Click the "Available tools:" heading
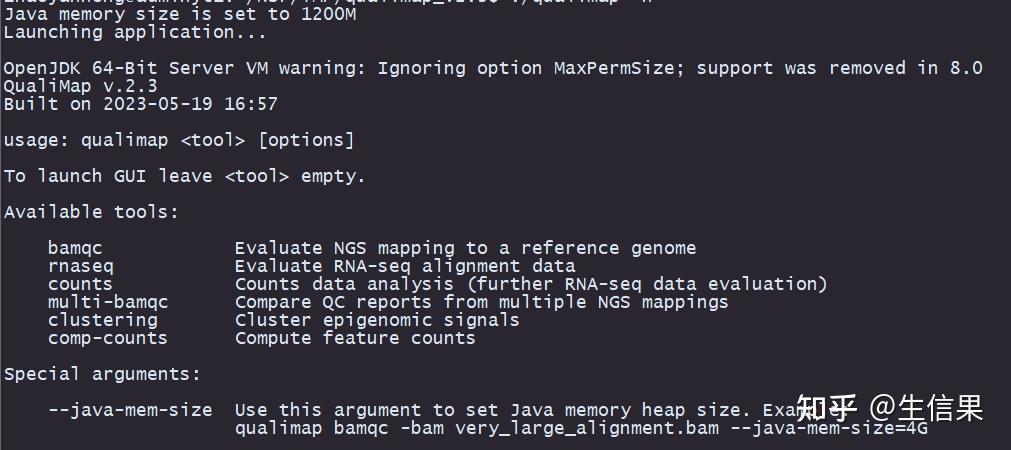The width and height of the screenshot is (1011, 450). pyautogui.click(x=91, y=212)
